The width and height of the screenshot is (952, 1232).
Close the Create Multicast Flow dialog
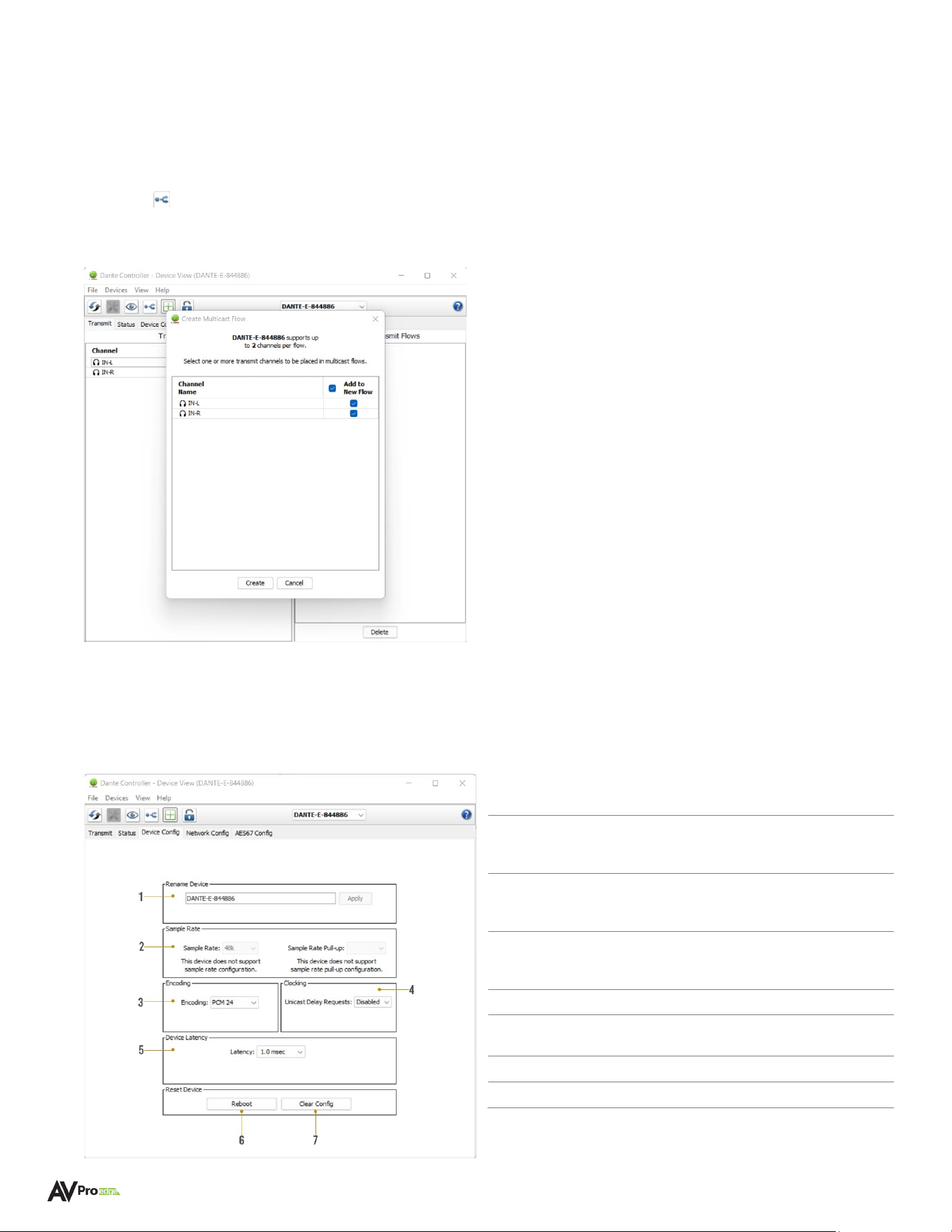(376, 319)
